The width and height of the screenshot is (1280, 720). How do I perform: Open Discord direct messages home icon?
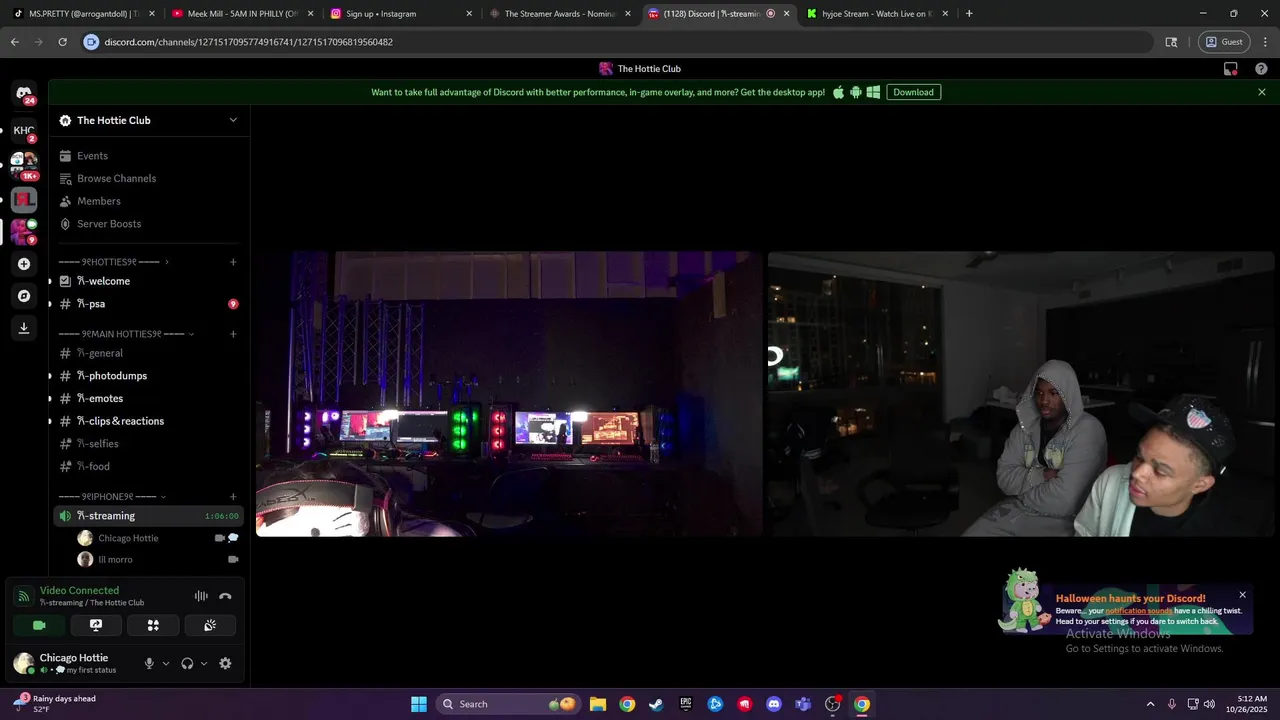coord(24,94)
